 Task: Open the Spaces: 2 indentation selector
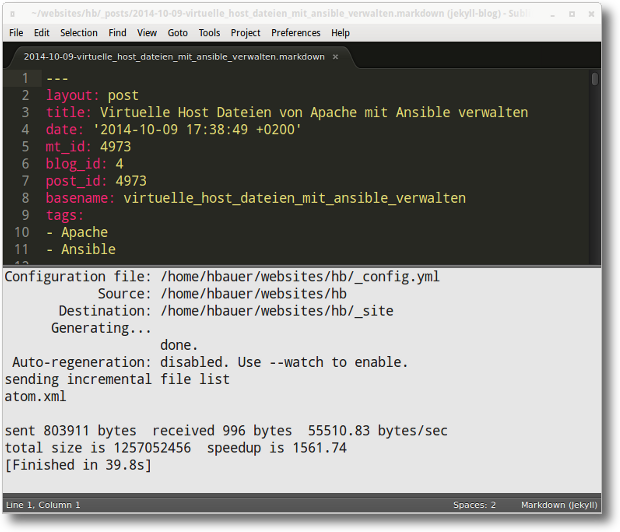474,505
